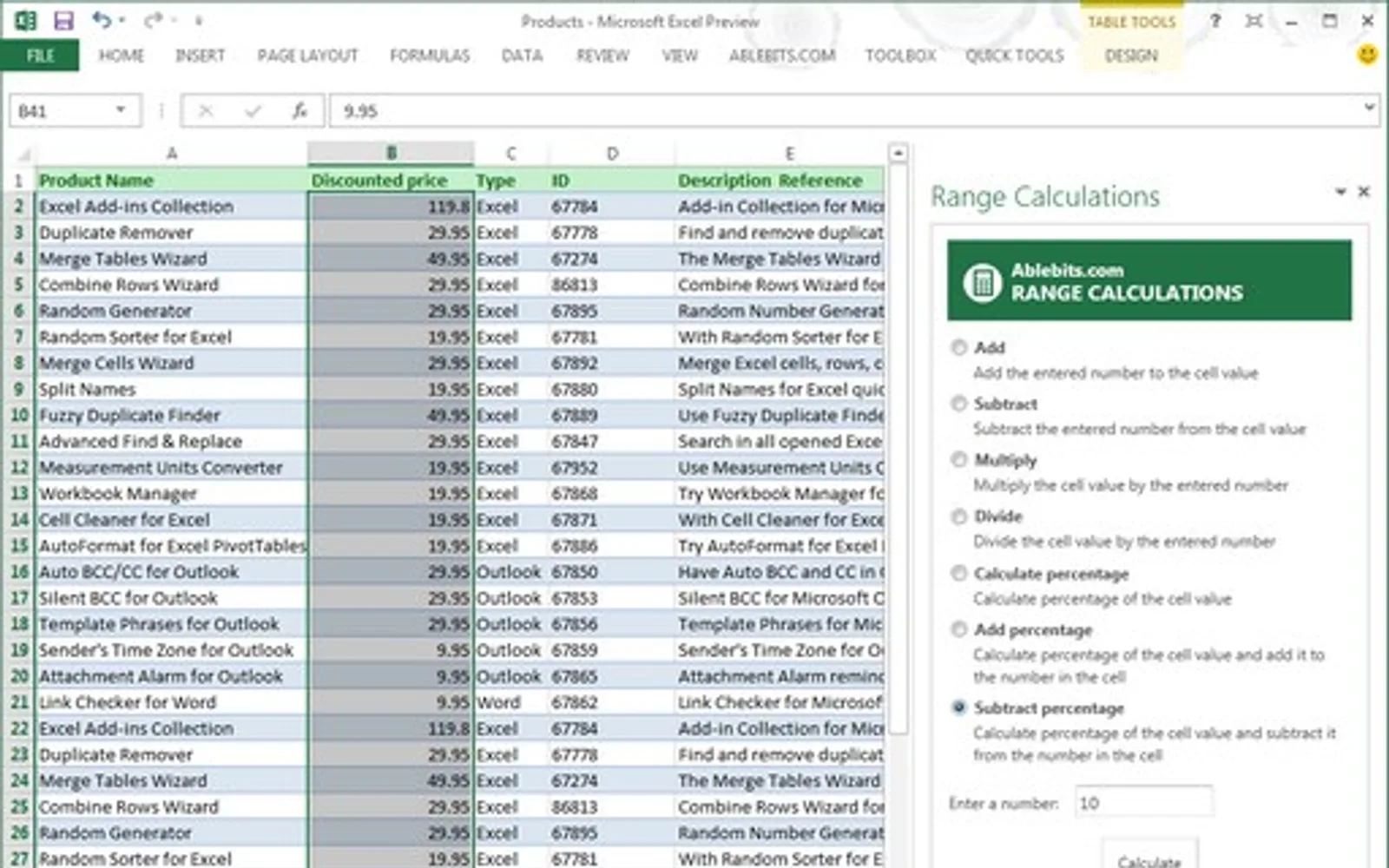Choose the Multiply radio option
Screen dimensions: 1389x868
pyautogui.click(x=958, y=459)
